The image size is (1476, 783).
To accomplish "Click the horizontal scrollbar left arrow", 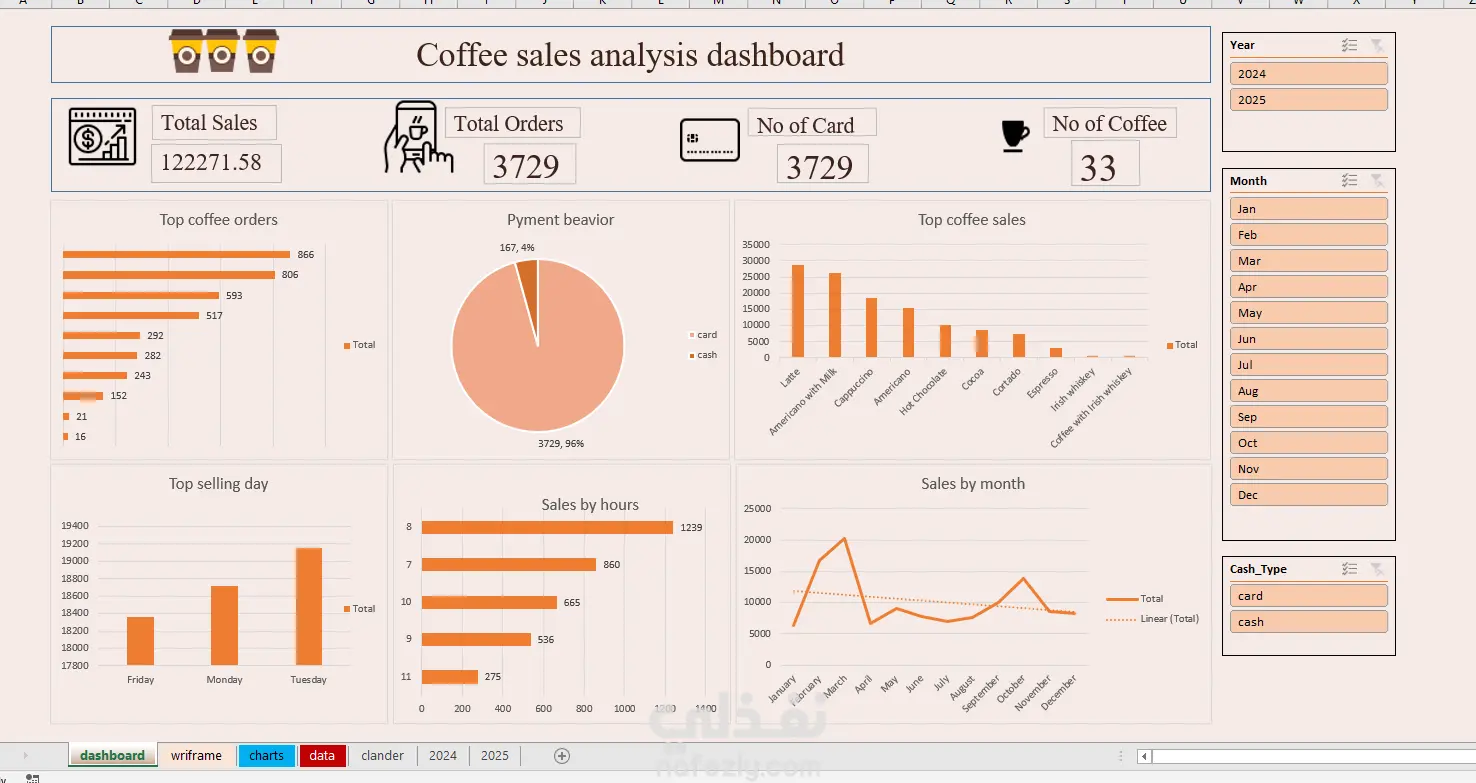I will [x=1145, y=757].
